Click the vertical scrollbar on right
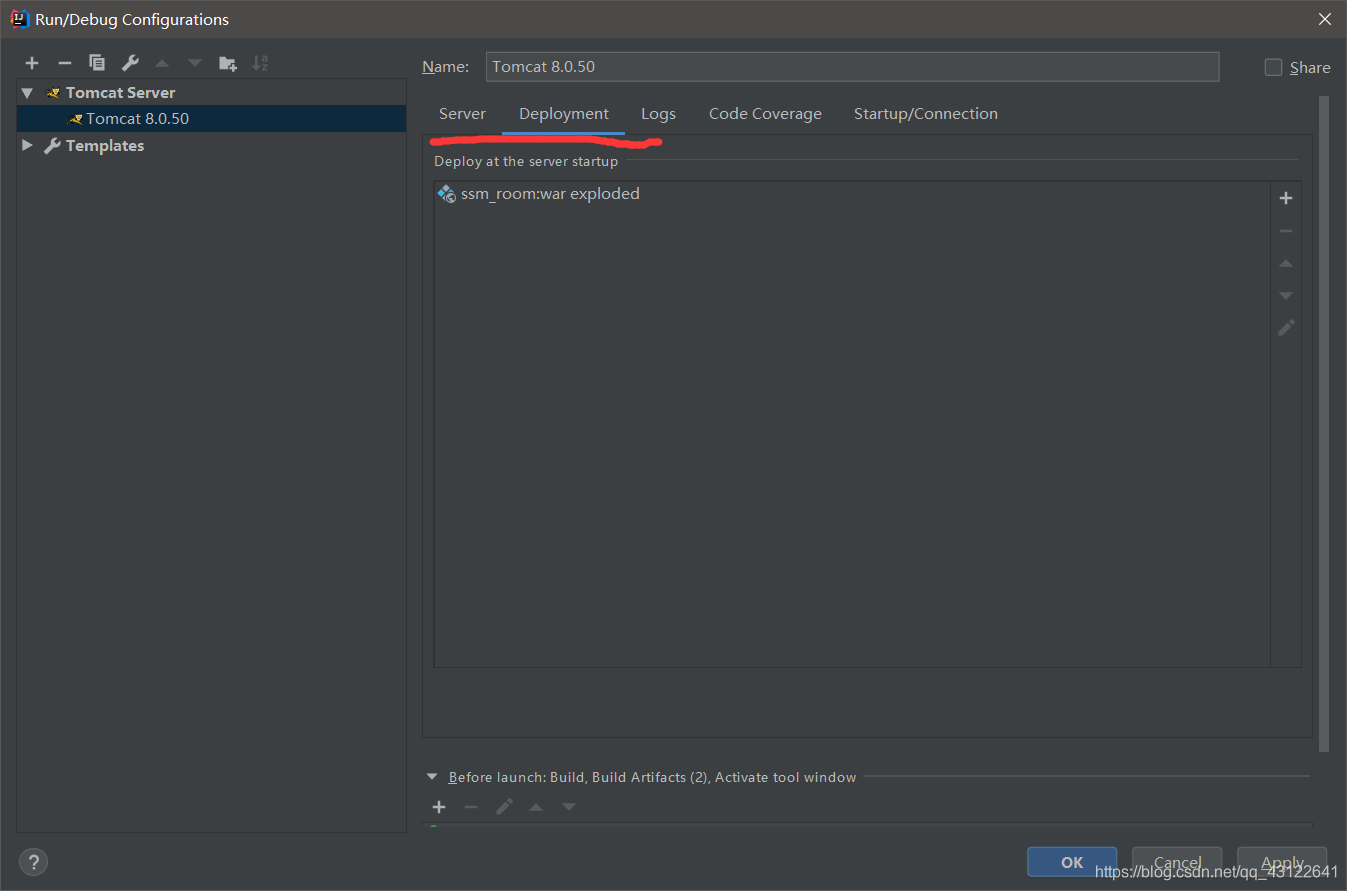This screenshot has width=1347, height=891. [x=1324, y=424]
